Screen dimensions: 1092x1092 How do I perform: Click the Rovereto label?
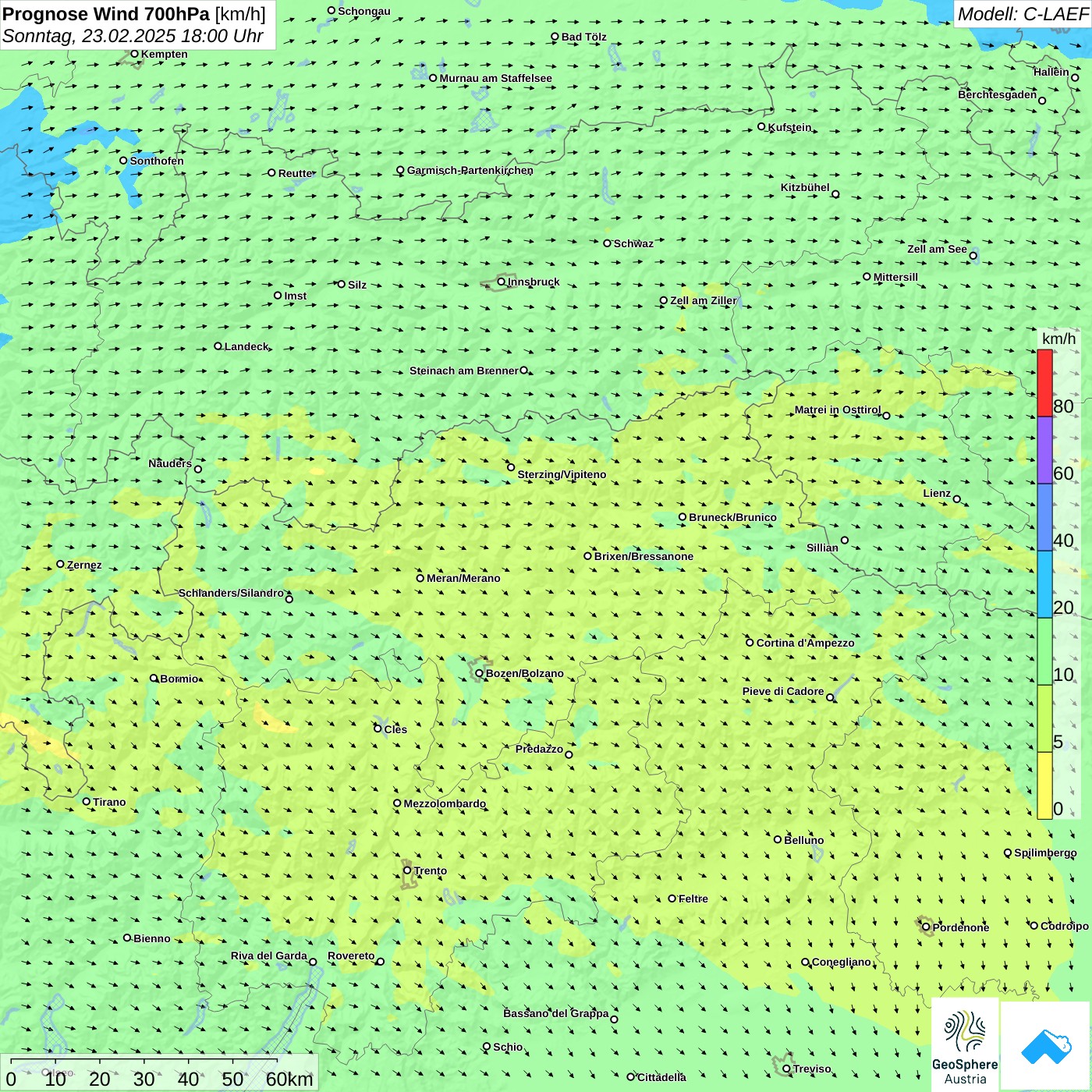[351, 955]
